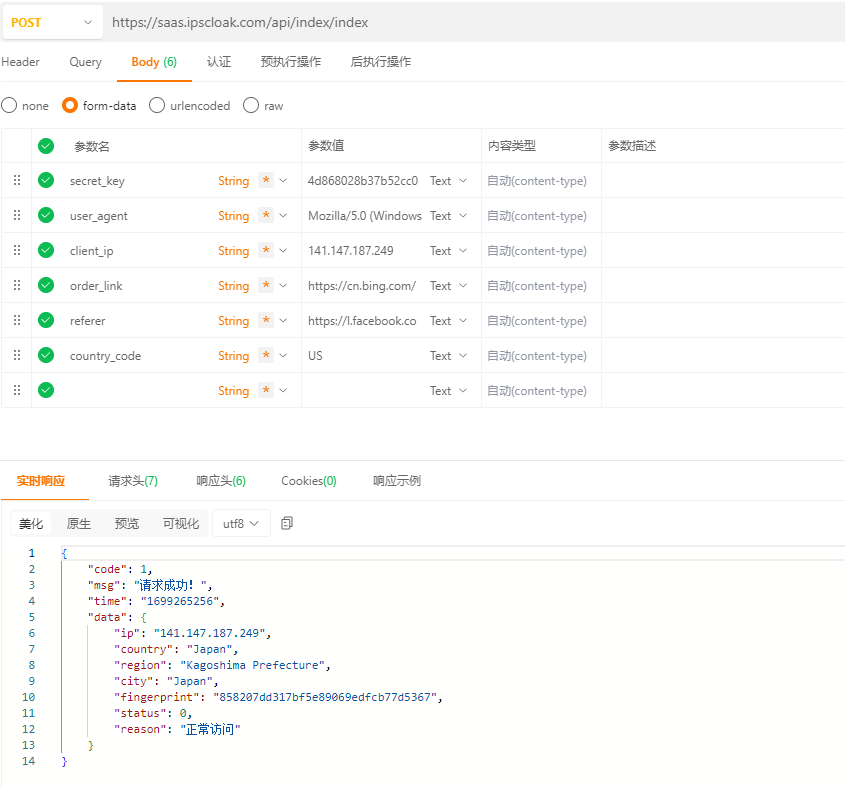Grab the drag handle of secret_key row
Image resolution: width=845 pixels, height=789 pixels.
[17, 180]
